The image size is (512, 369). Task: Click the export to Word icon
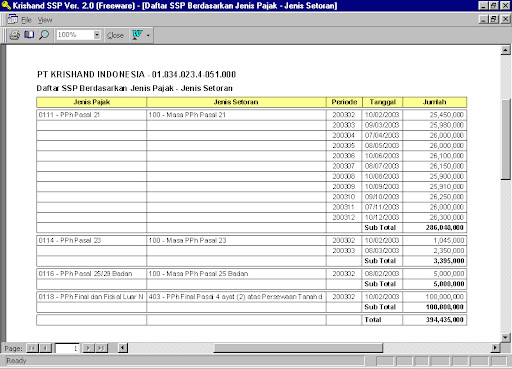(x=137, y=35)
